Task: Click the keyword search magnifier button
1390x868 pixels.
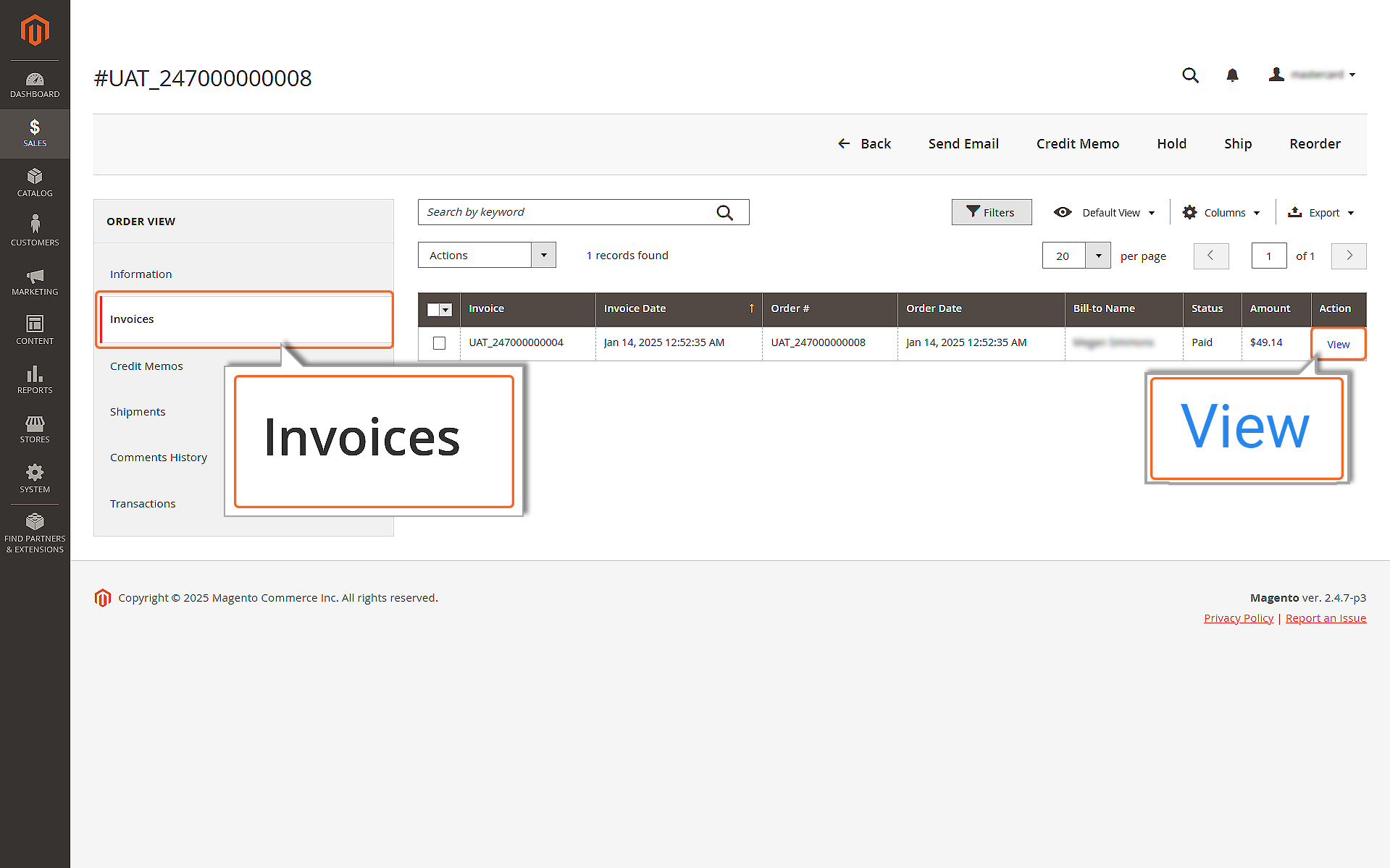Action: 724,212
